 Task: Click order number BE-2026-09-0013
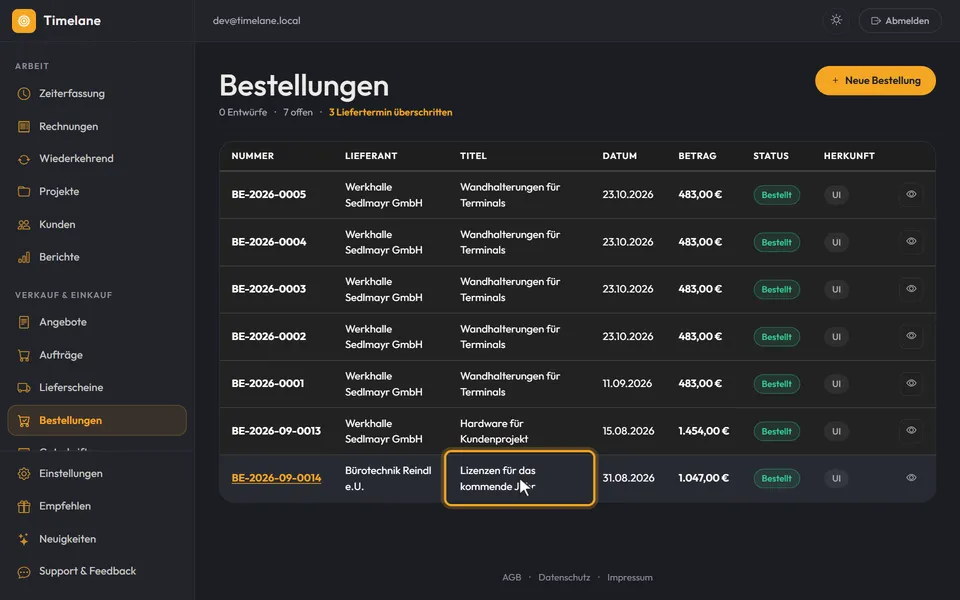click(x=276, y=431)
